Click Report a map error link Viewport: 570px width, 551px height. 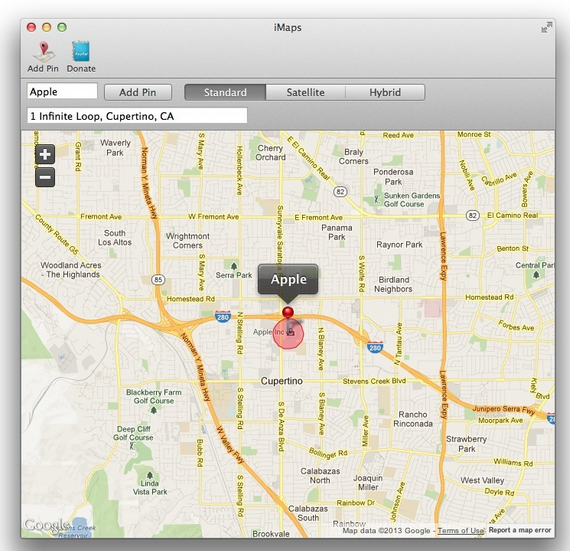[520, 530]
